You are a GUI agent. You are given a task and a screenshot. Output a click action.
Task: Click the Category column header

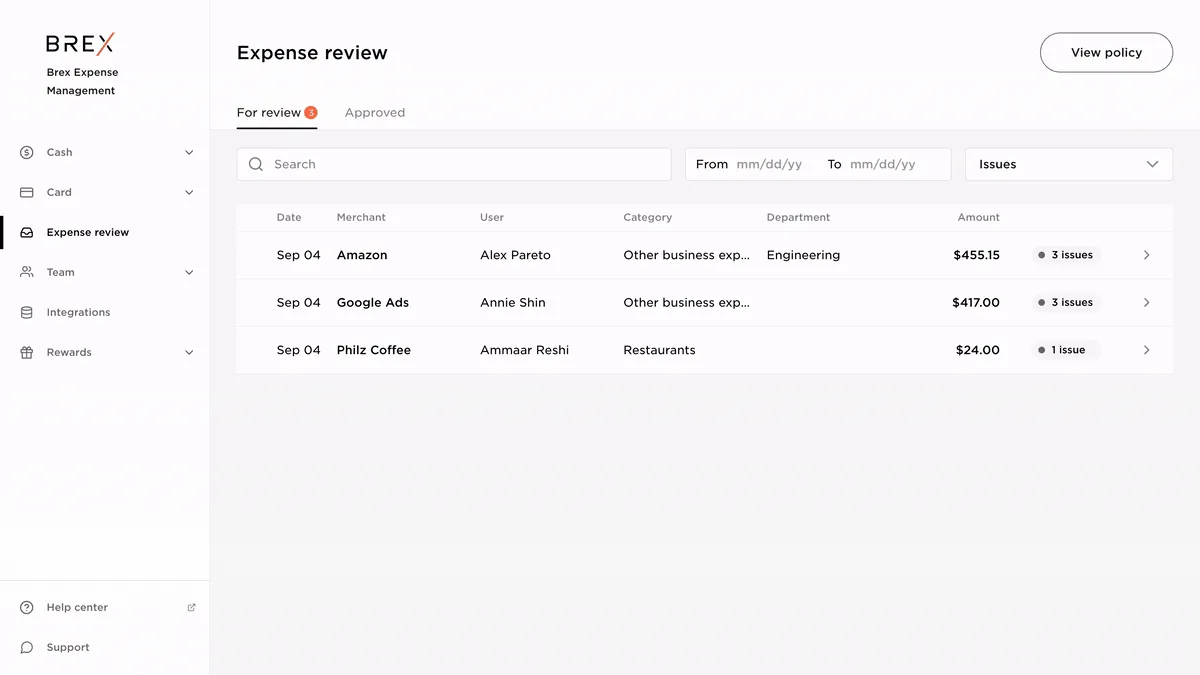coord(648,217)
